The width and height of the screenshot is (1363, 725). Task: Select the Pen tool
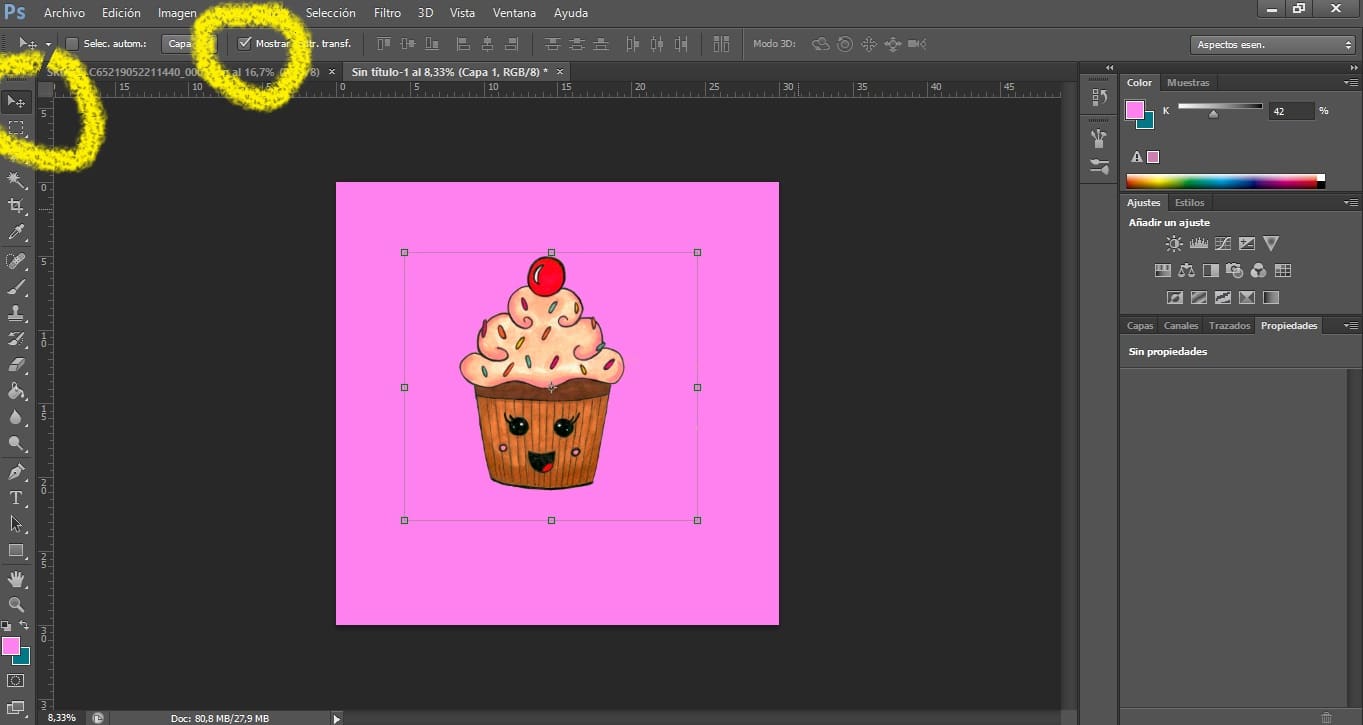tap(16, 472)
